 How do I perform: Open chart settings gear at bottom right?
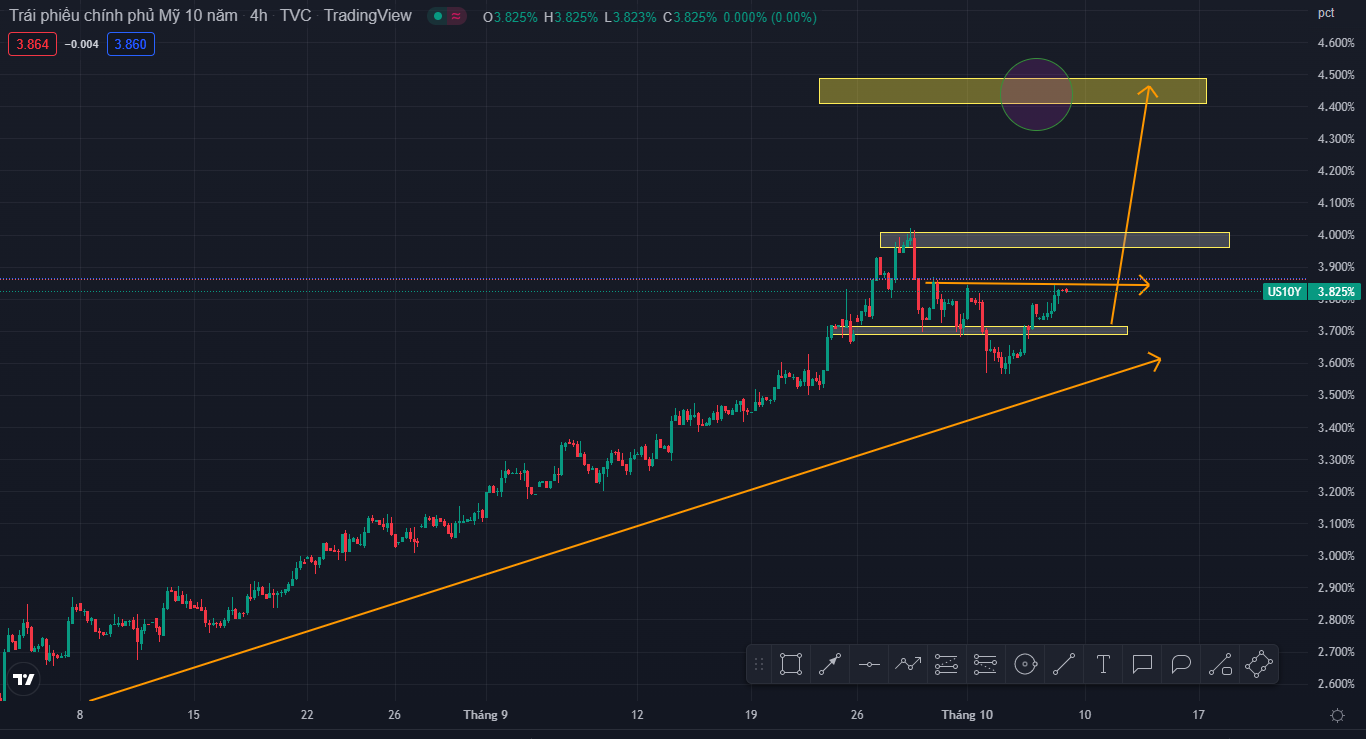[1337, 715]
